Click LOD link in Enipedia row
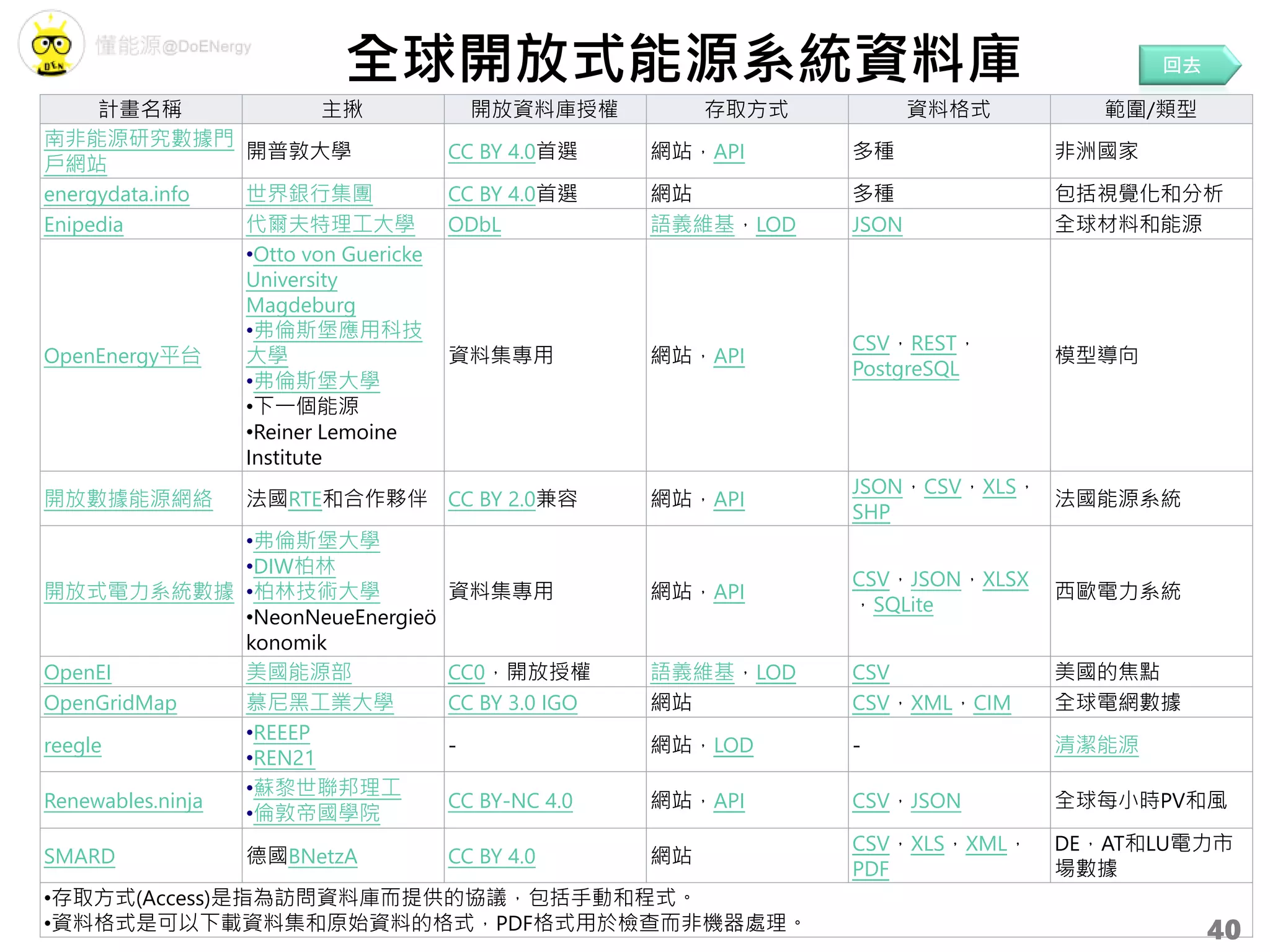The height and width of the screenshot is (952, 1270). [776, 224]
